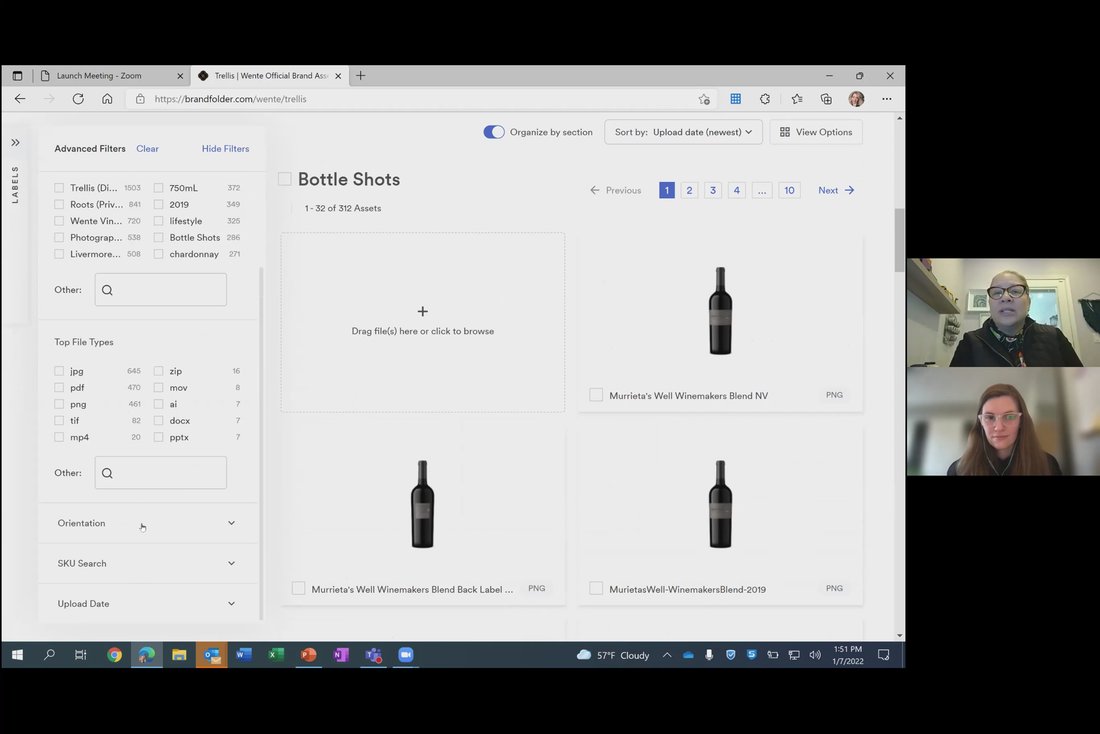Switch to Trellis Wente Brand tab
Screen dimensions: 1100x734
[269, 76]
